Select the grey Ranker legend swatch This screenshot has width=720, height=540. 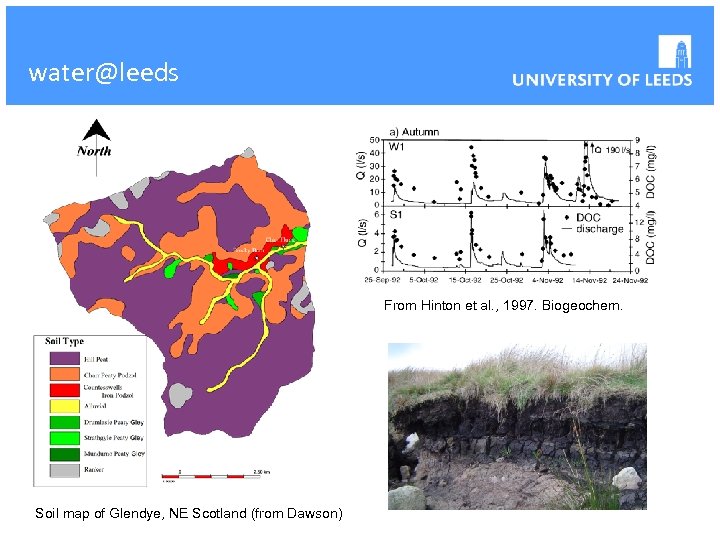point(64,470)
